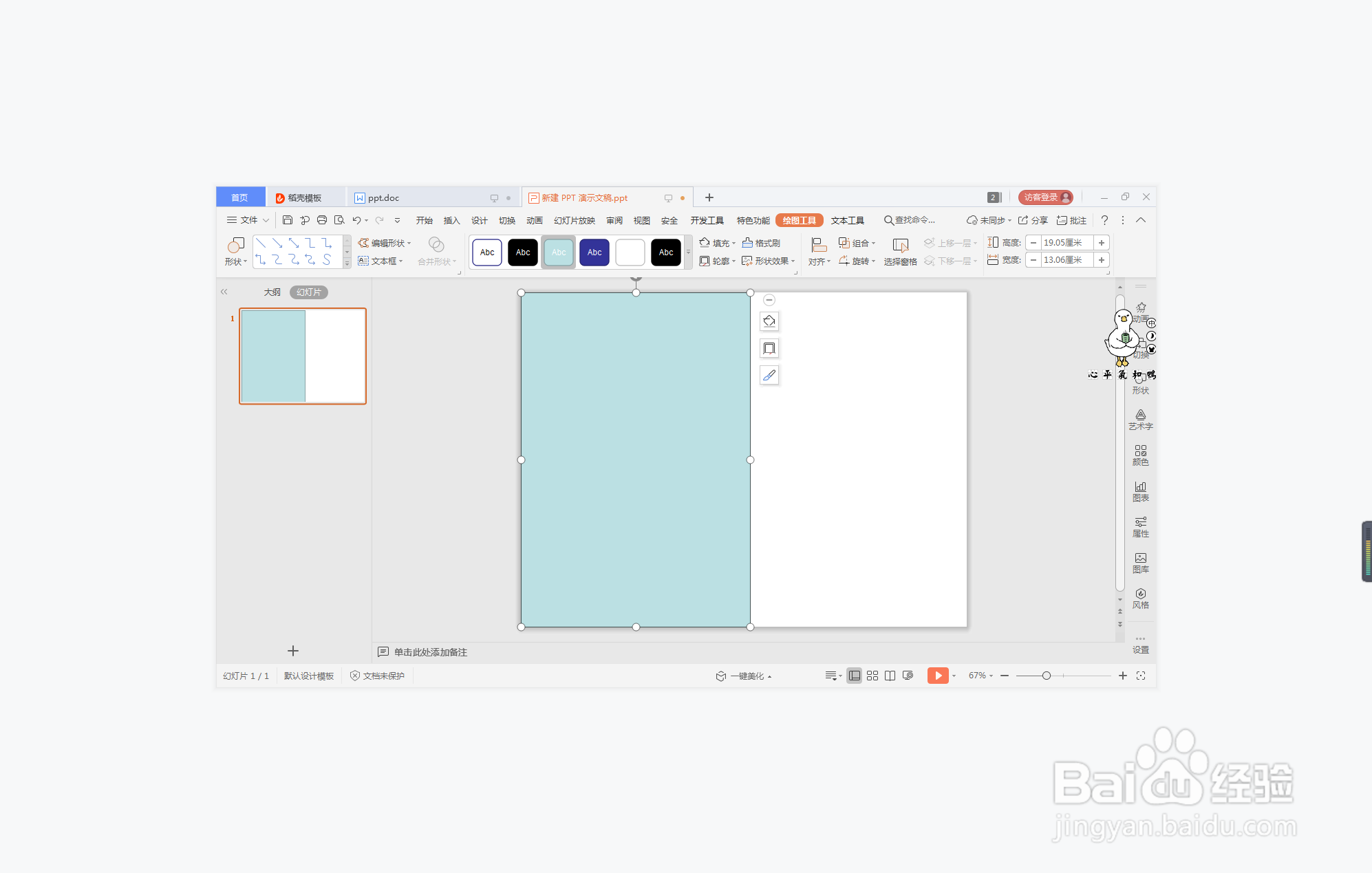Add new slide with plus button
Screen dimensions: 1372x873
click(x=293, y=651)
